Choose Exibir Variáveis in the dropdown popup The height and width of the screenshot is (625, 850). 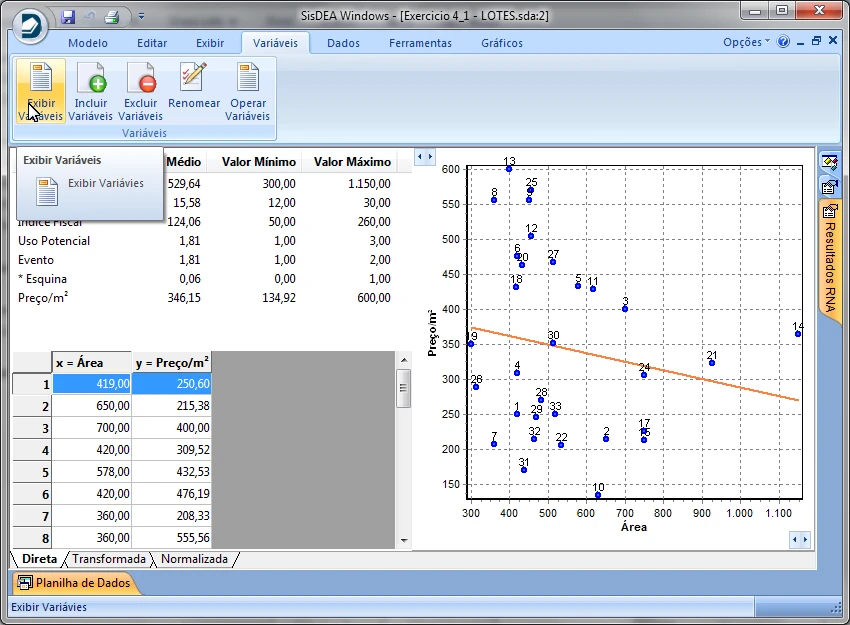105,184
